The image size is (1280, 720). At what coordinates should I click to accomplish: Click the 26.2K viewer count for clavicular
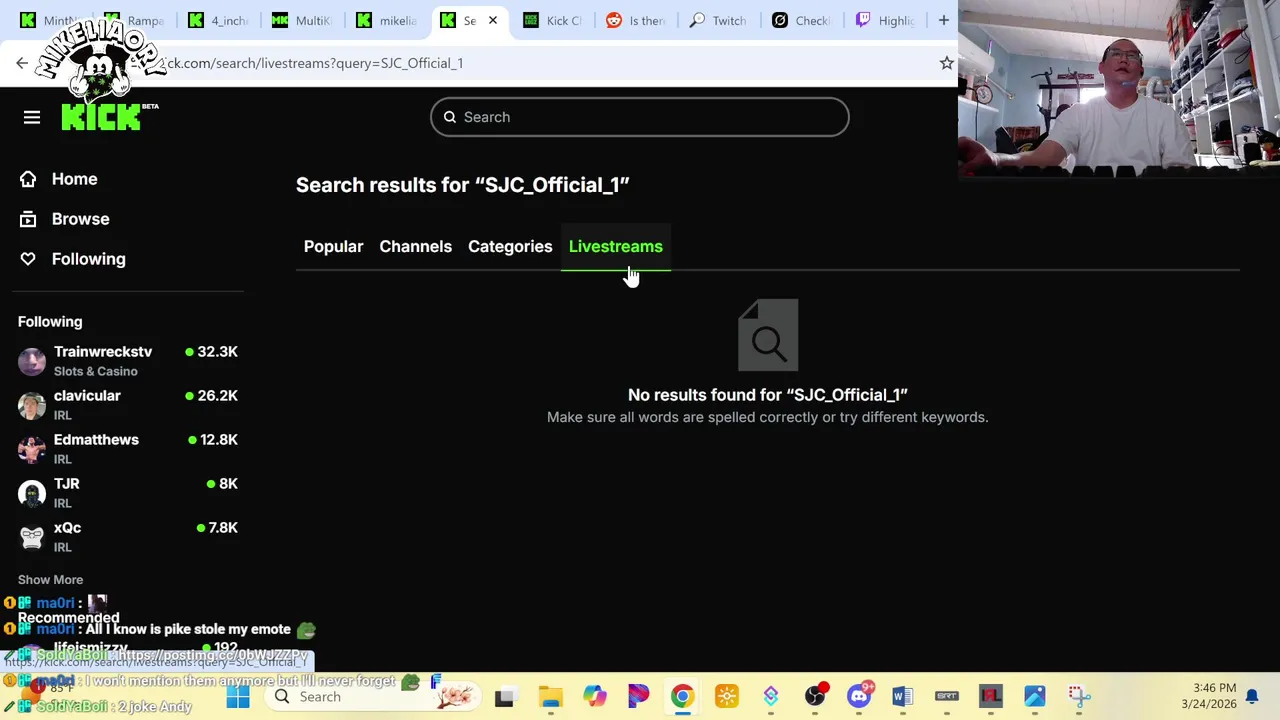[x=217, y=396]
